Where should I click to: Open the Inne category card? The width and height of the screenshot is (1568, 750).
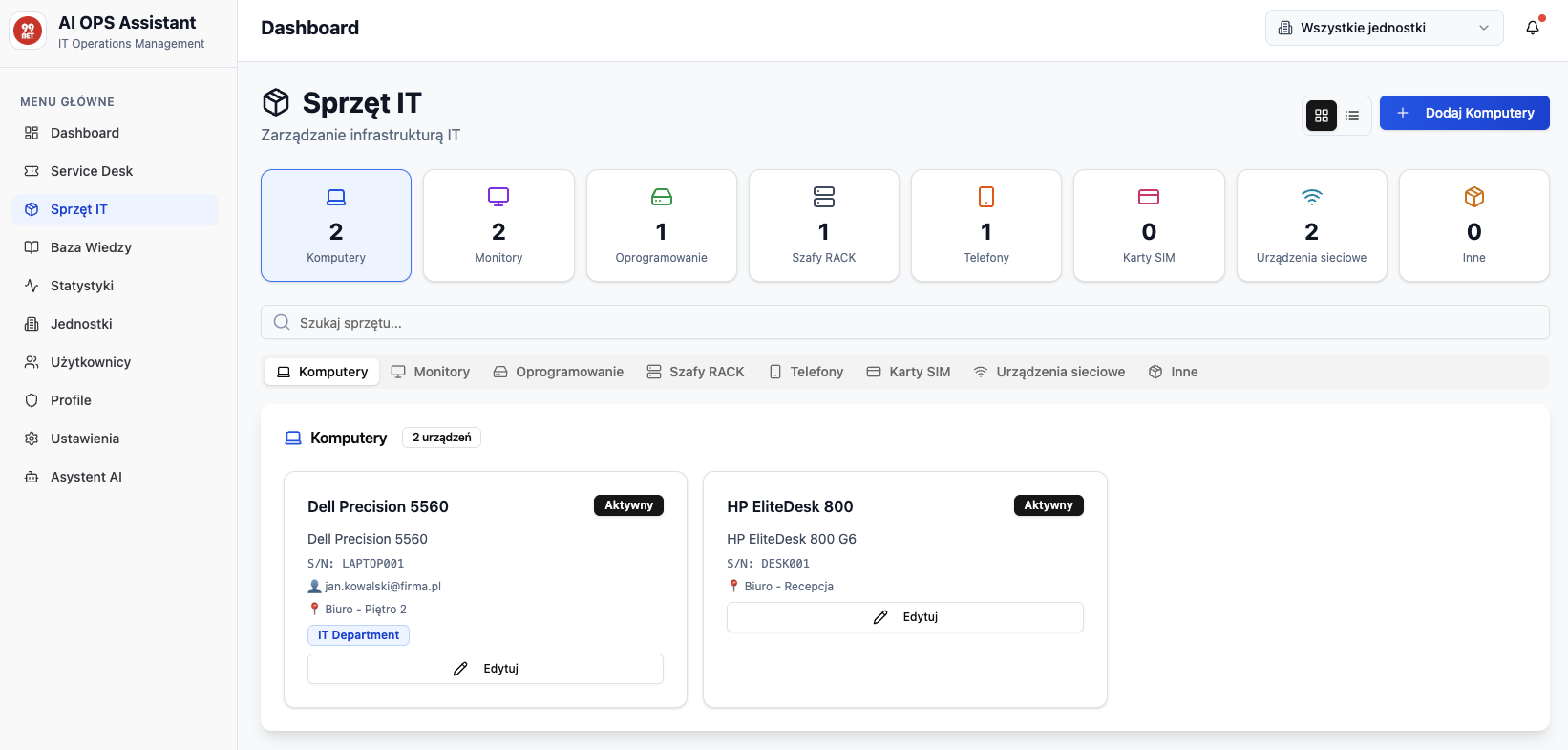tap(1473, 225)
